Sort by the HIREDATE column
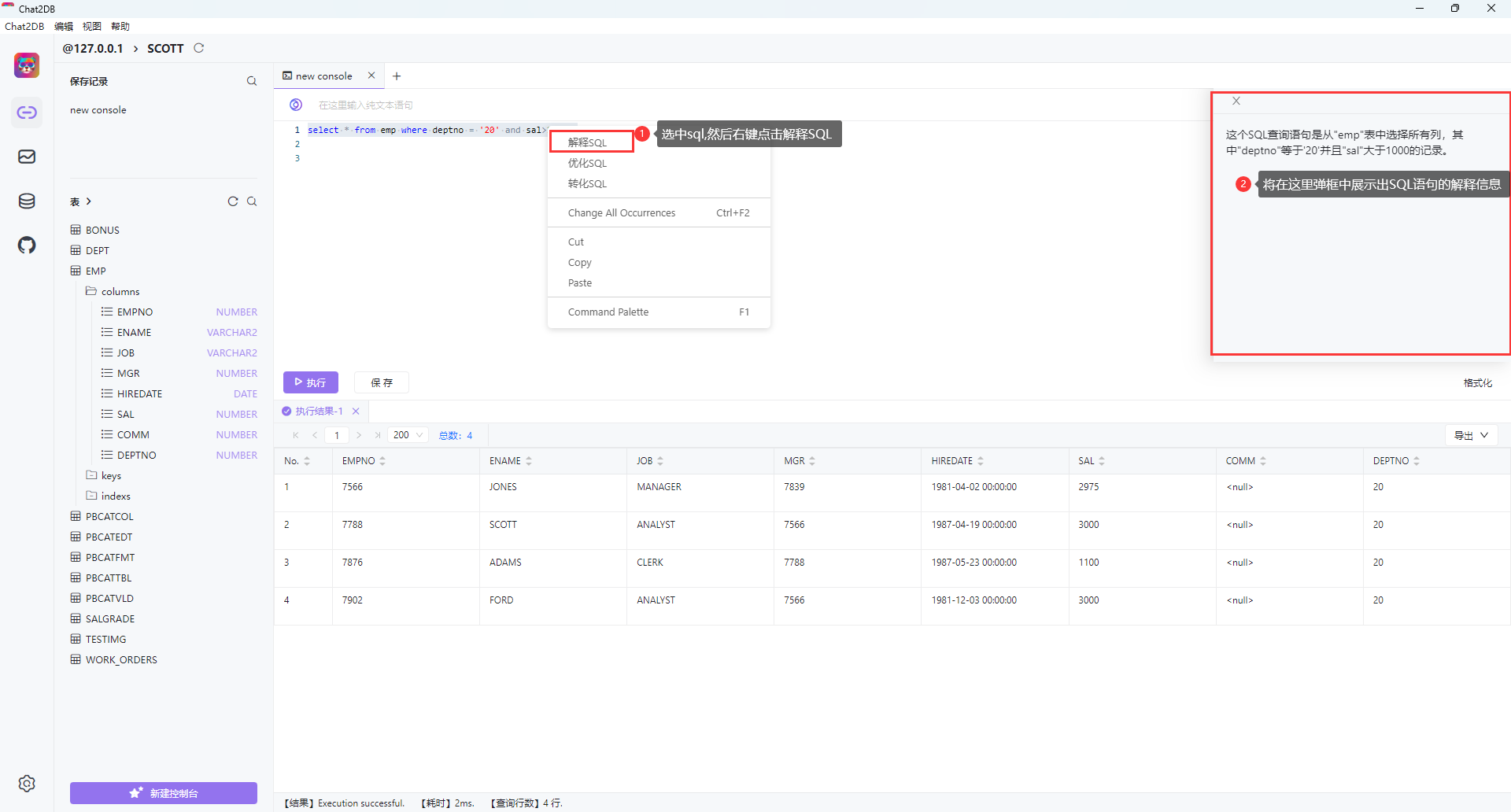 point(981,461)
